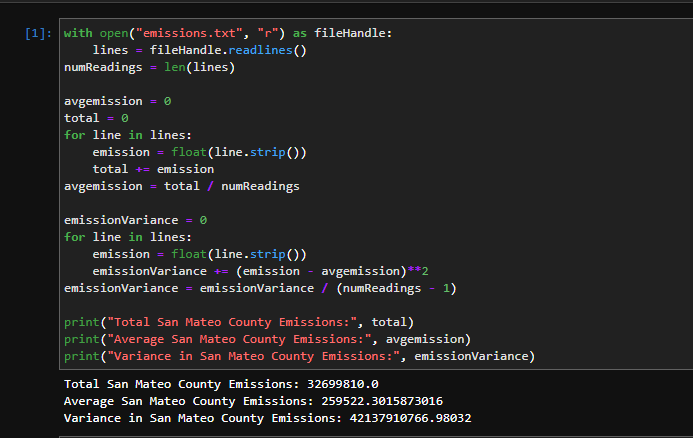Click the line avgemission = total / numReadings
693x438 pixels.
tap(182, 187)
